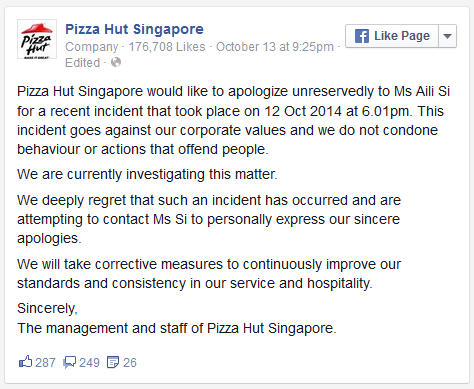Image resolution: width=474 pixels, height=389 pixels.
Task: Expand the dropdown arrow beside Like Page
Action: pyautogui.click(x=447, y=36)
